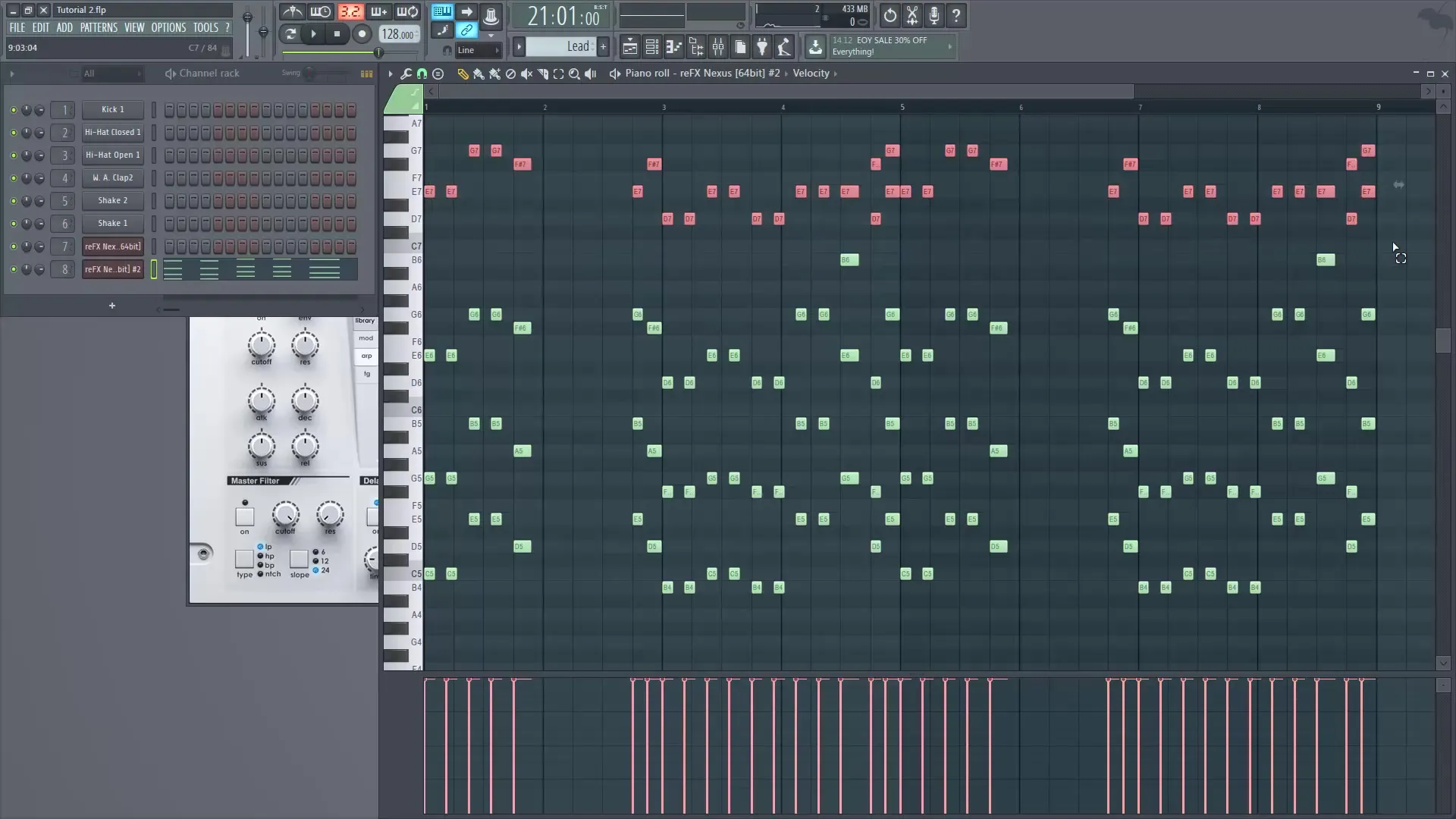
Task: Select the Slice tool
Action: 543,74
